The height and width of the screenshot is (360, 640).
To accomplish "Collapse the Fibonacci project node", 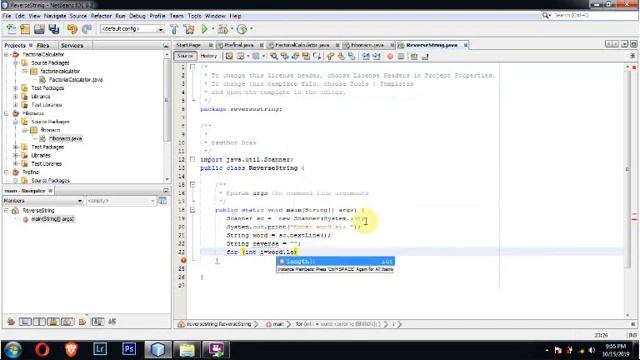I will [7, 113].
